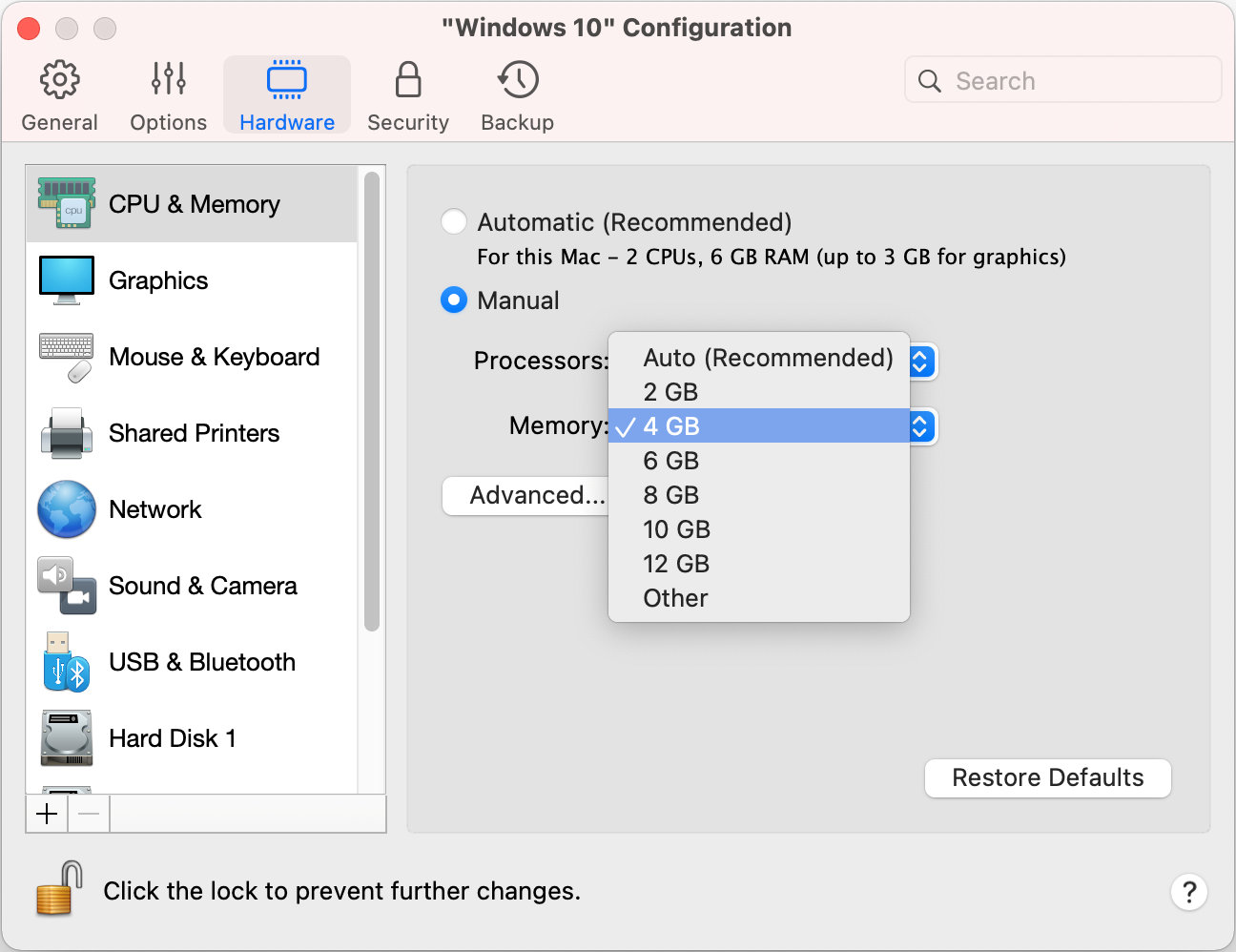The width and height of the screenshot is (1236, 952).
Task: Open the Advanced... settings button
Action: pos(526,495)
